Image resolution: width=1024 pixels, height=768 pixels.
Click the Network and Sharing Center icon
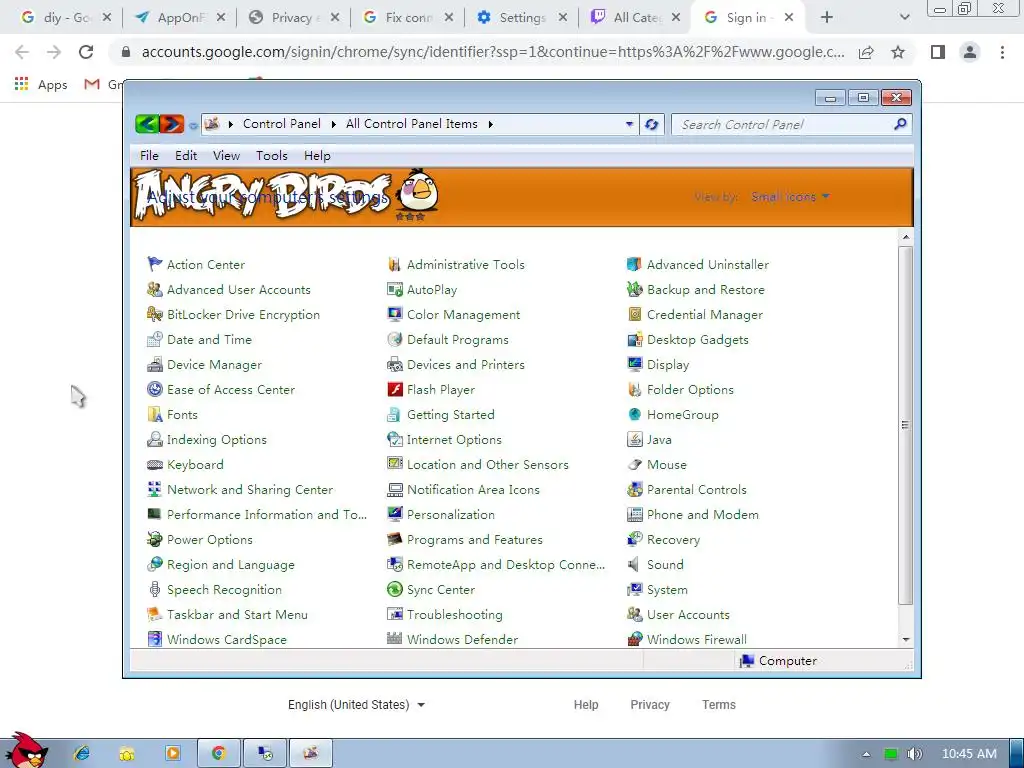155,489
